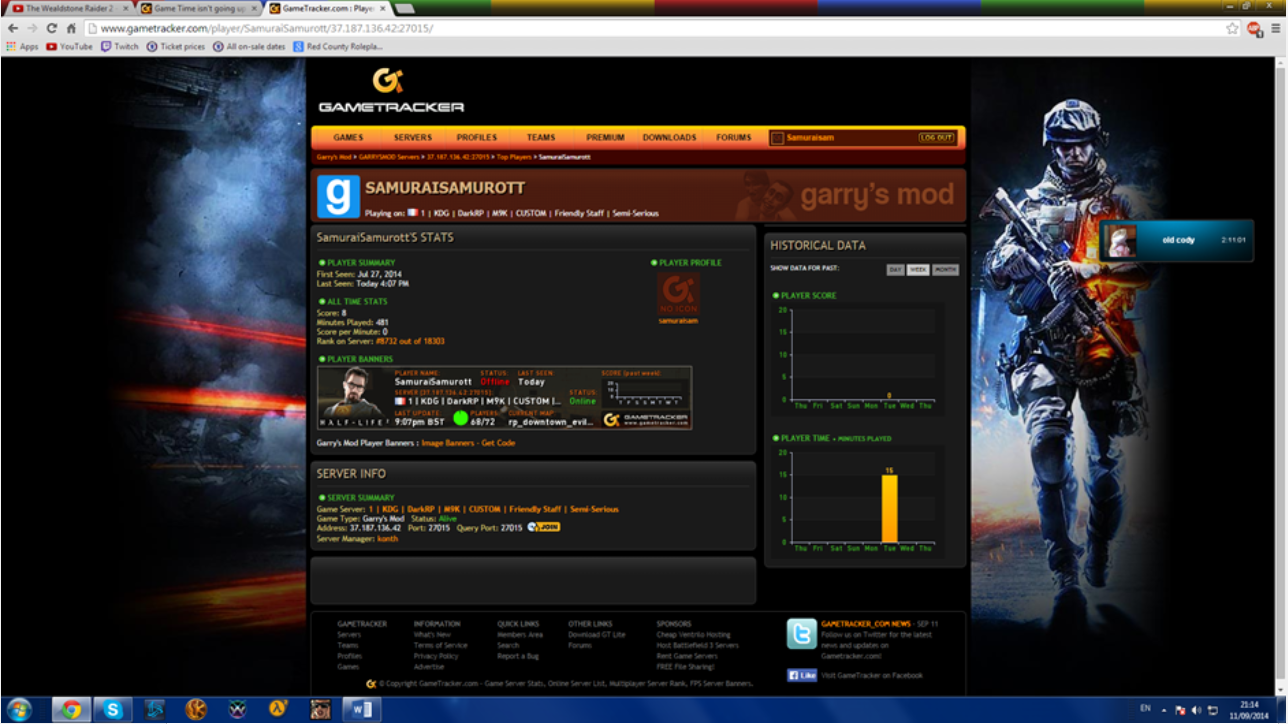Viewport: 1288px width, 724px height.
Task: Open the TEAMS menu
Action: tap(541, 138)
